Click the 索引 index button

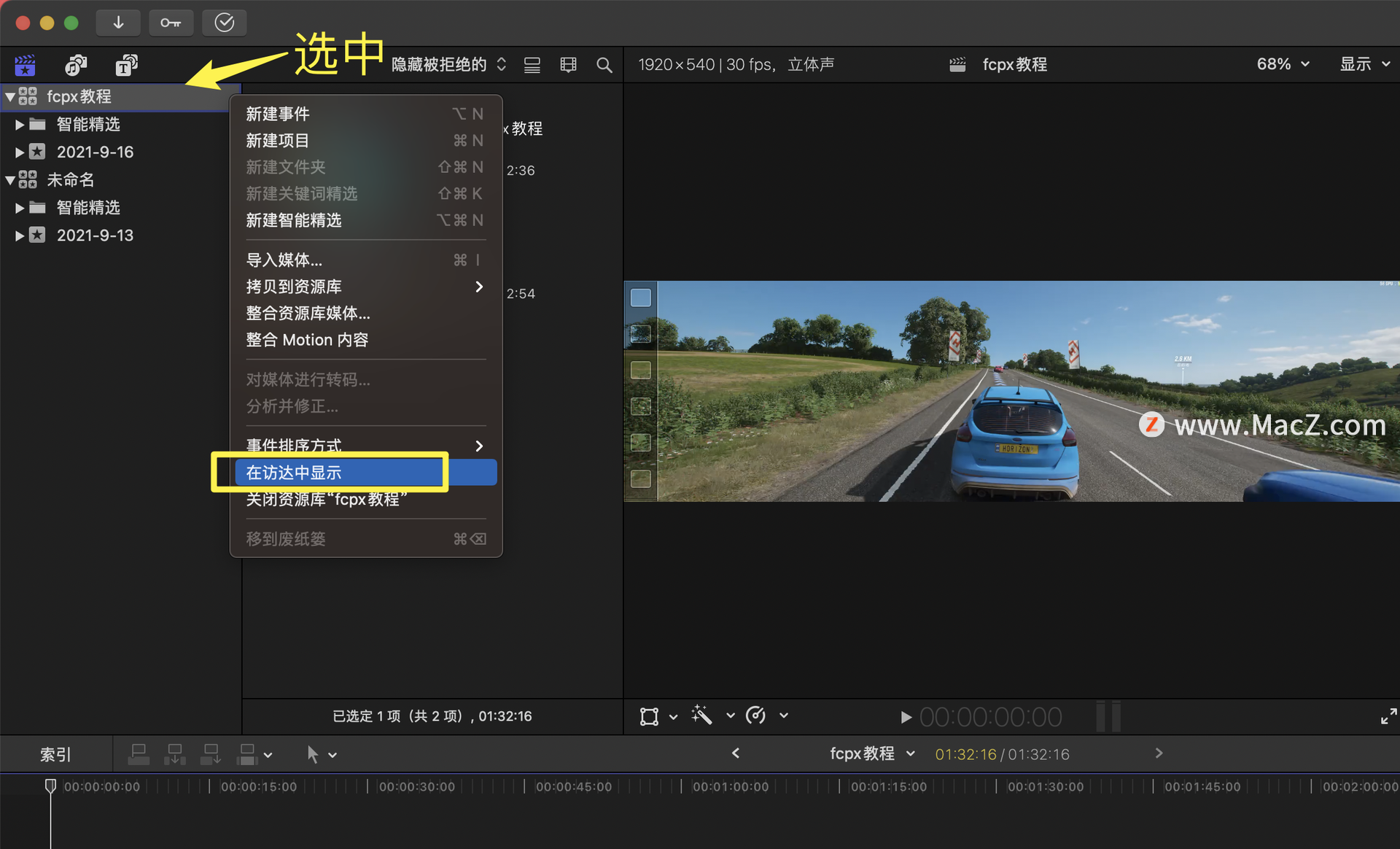click(55, 754)
